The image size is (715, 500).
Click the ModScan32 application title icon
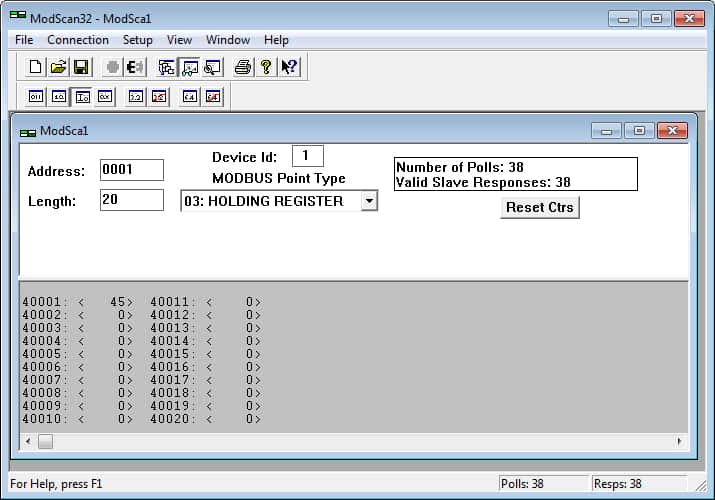[18, 16]
